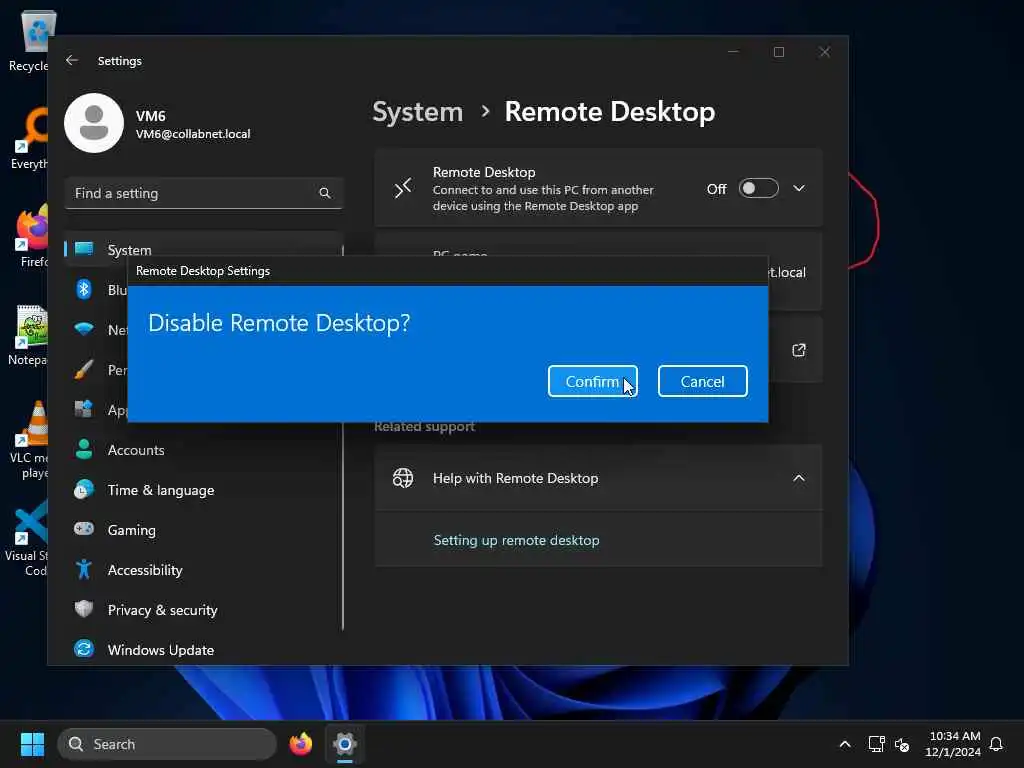Image resolution: width=1024 pixels, height=768 pixels.
Task: Open Firefox from the taskbar
Action: click(x=301, y=744)
